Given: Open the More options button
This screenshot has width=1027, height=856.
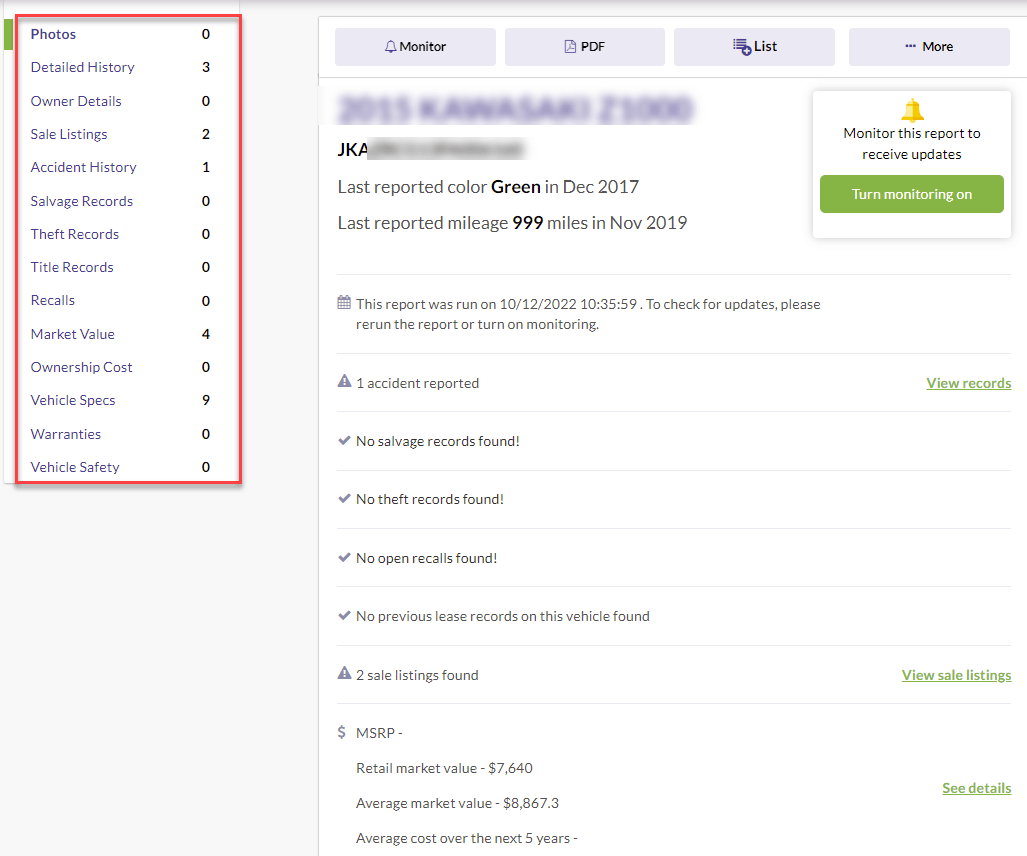Looking at the screenshot, I should 929,47.
